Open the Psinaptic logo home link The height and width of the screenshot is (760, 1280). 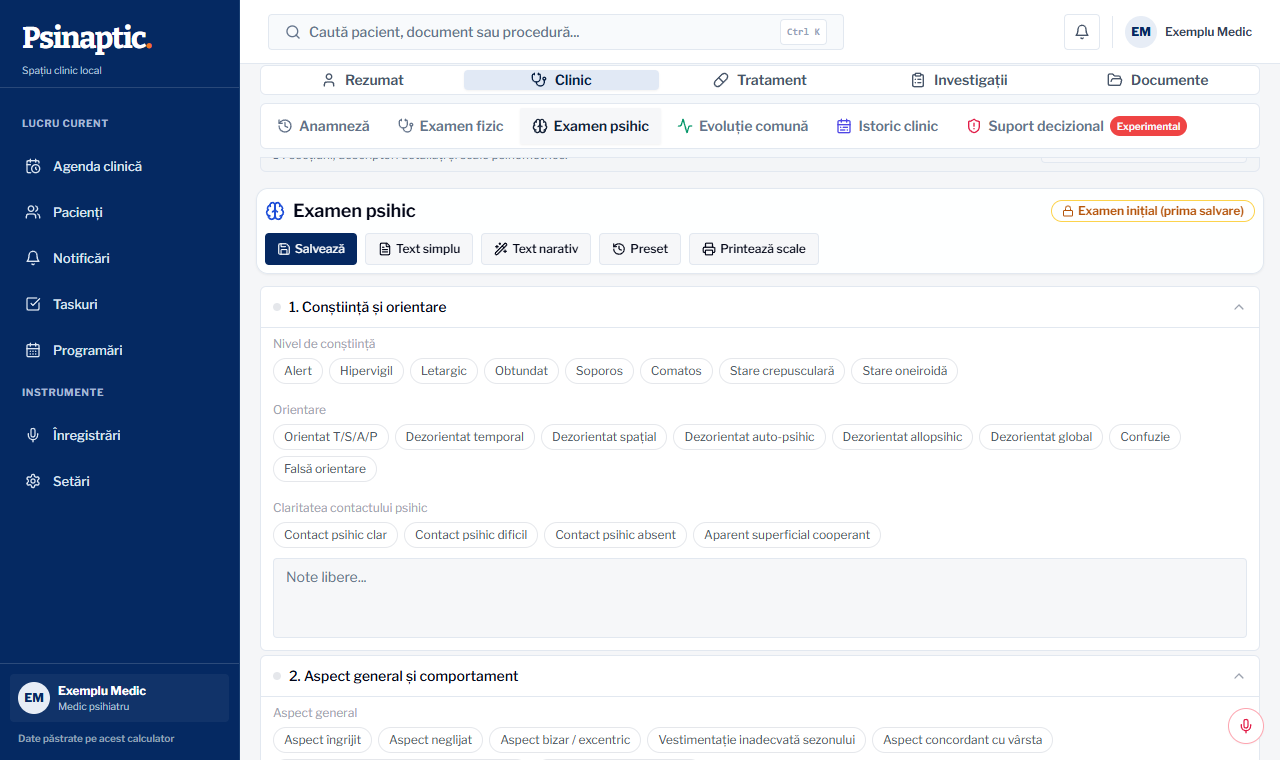click(87, 38)
